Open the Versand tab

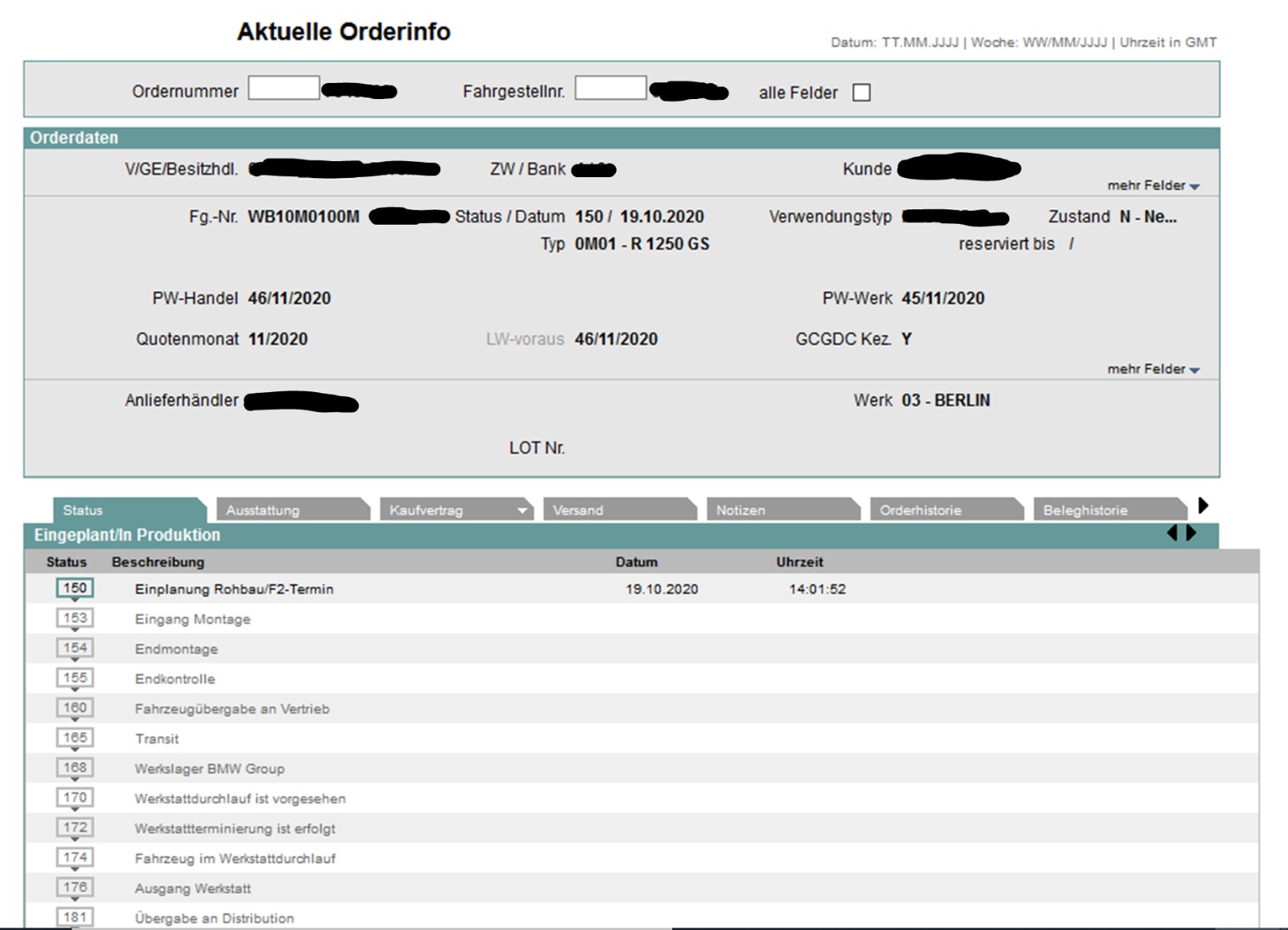point(617,510)
